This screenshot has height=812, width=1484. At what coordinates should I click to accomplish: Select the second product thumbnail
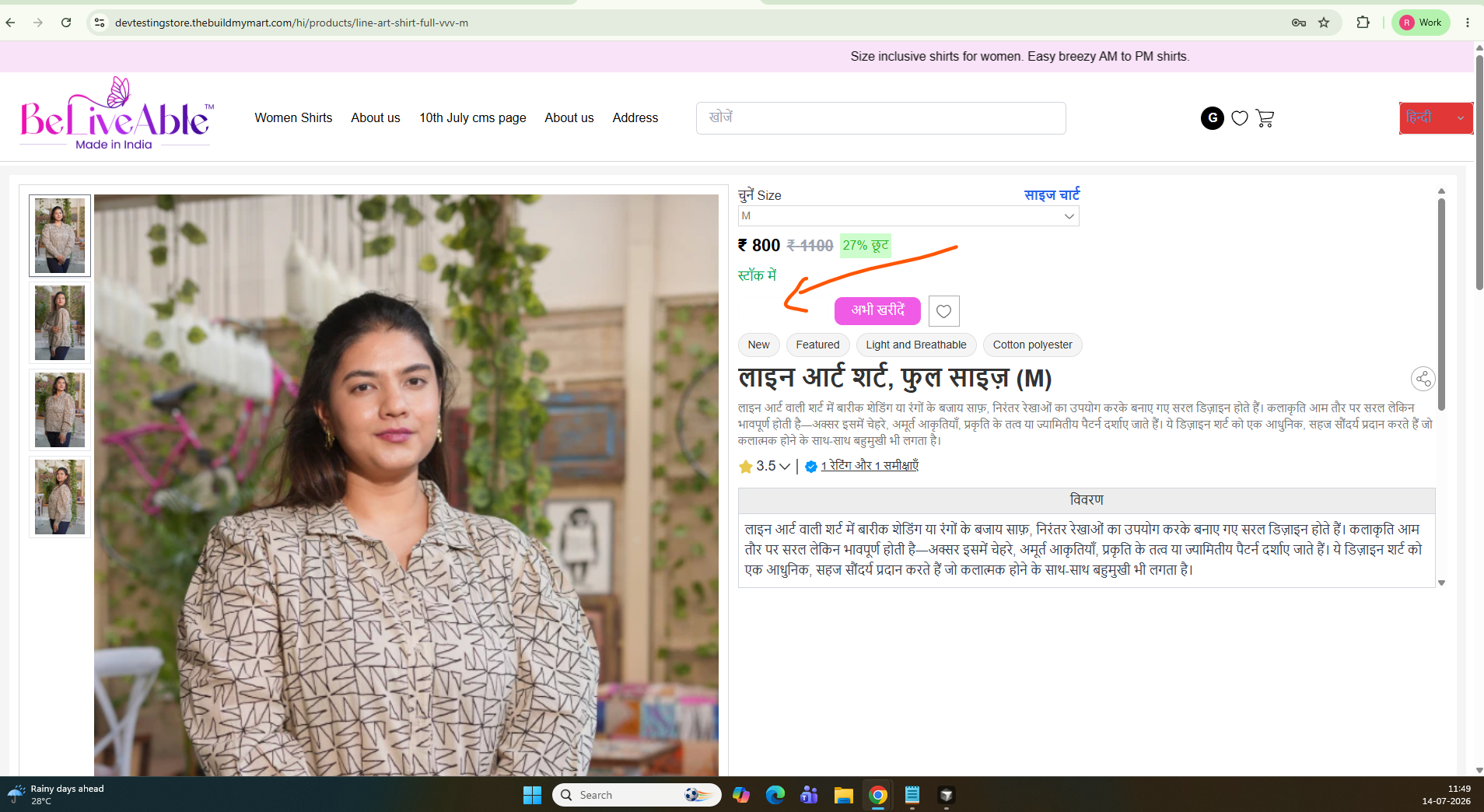tap(60, 323)
